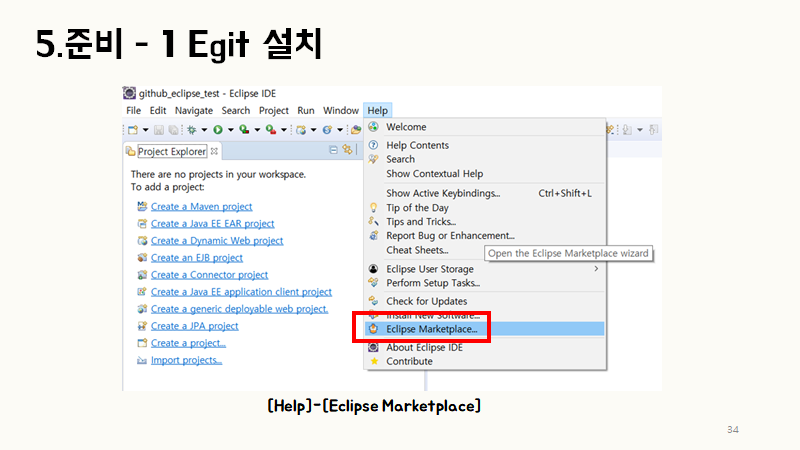Click the Contribute star item
The height and width of the screenshot is (450, 800).
coord(485,361)
